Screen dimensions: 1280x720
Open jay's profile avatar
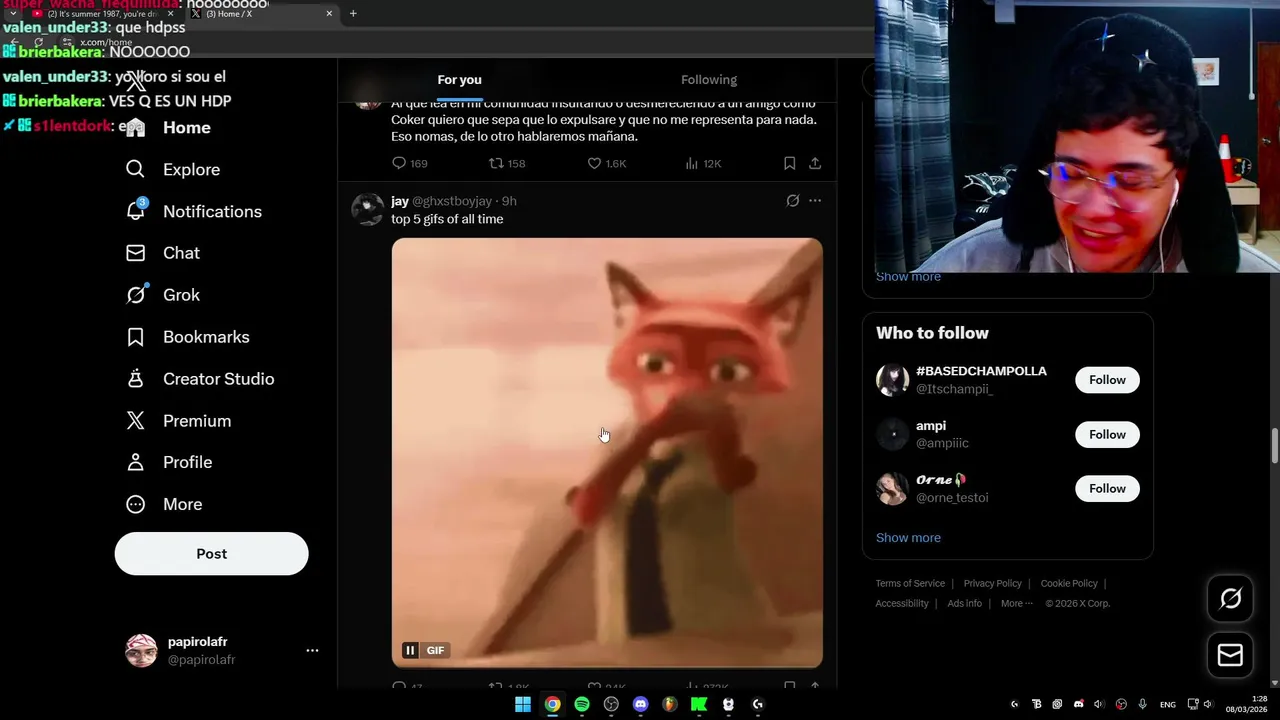coord(367,209)
